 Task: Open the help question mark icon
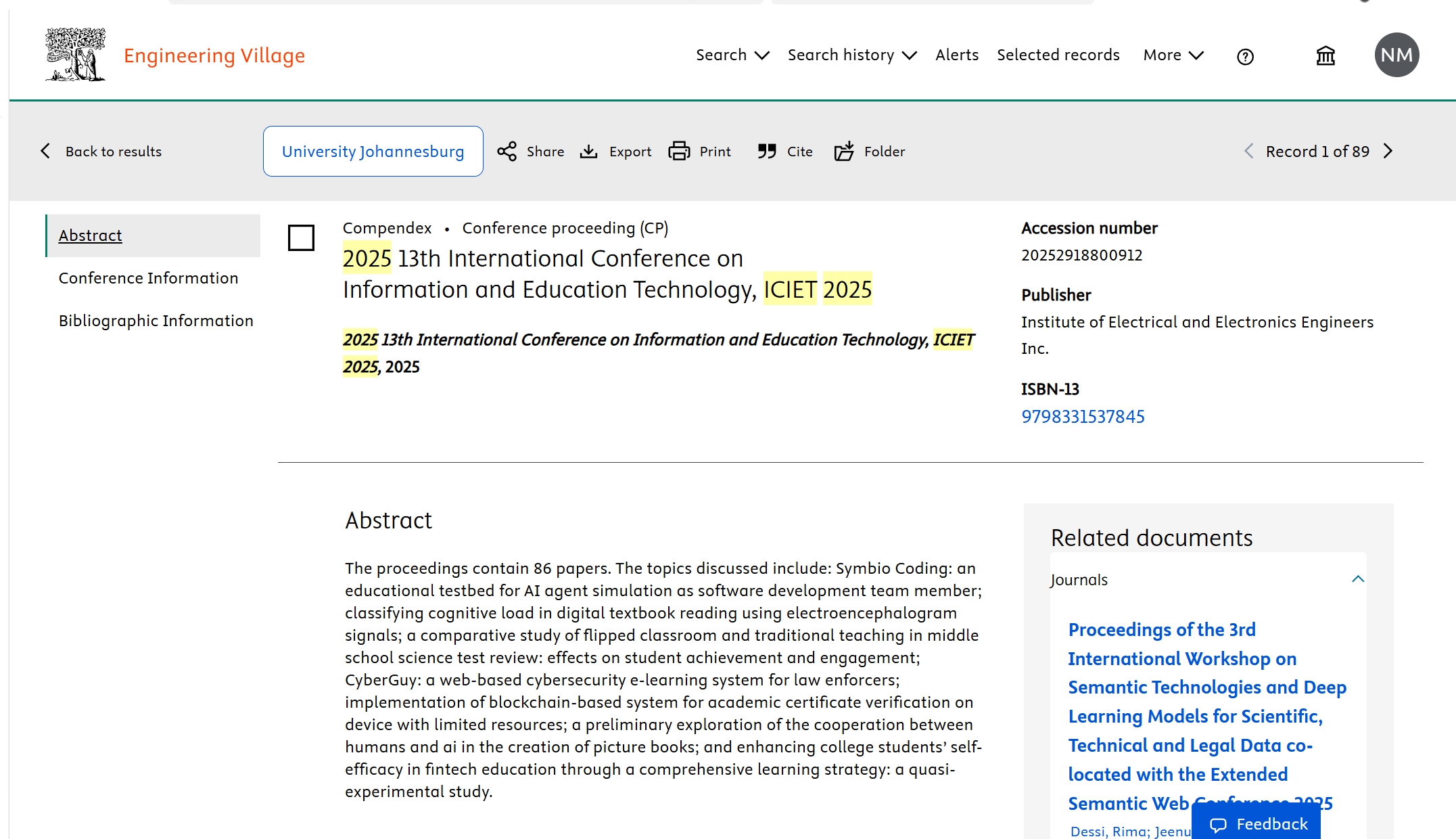pyautogui.click(x=1245, y=57)
